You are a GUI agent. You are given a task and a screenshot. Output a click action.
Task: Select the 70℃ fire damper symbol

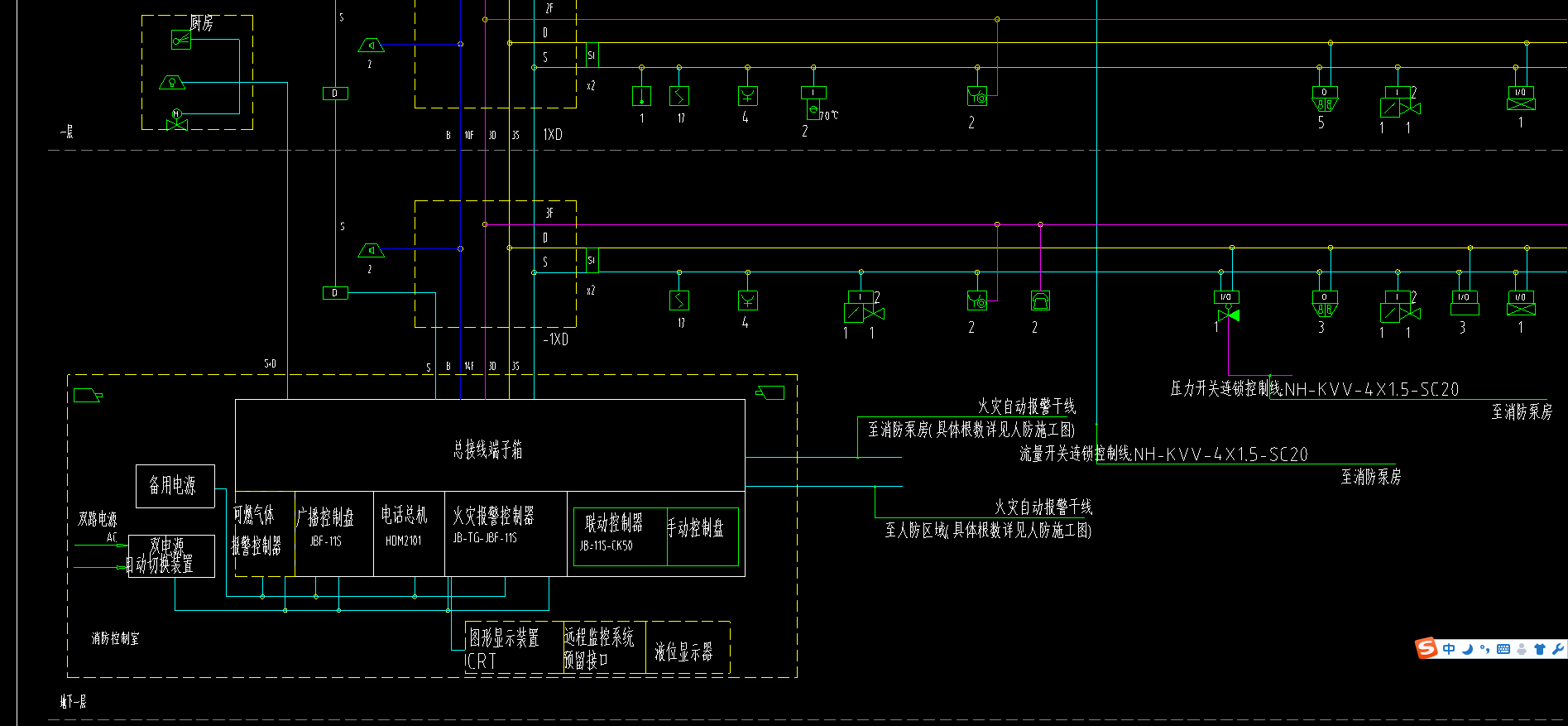coord(813,103)
